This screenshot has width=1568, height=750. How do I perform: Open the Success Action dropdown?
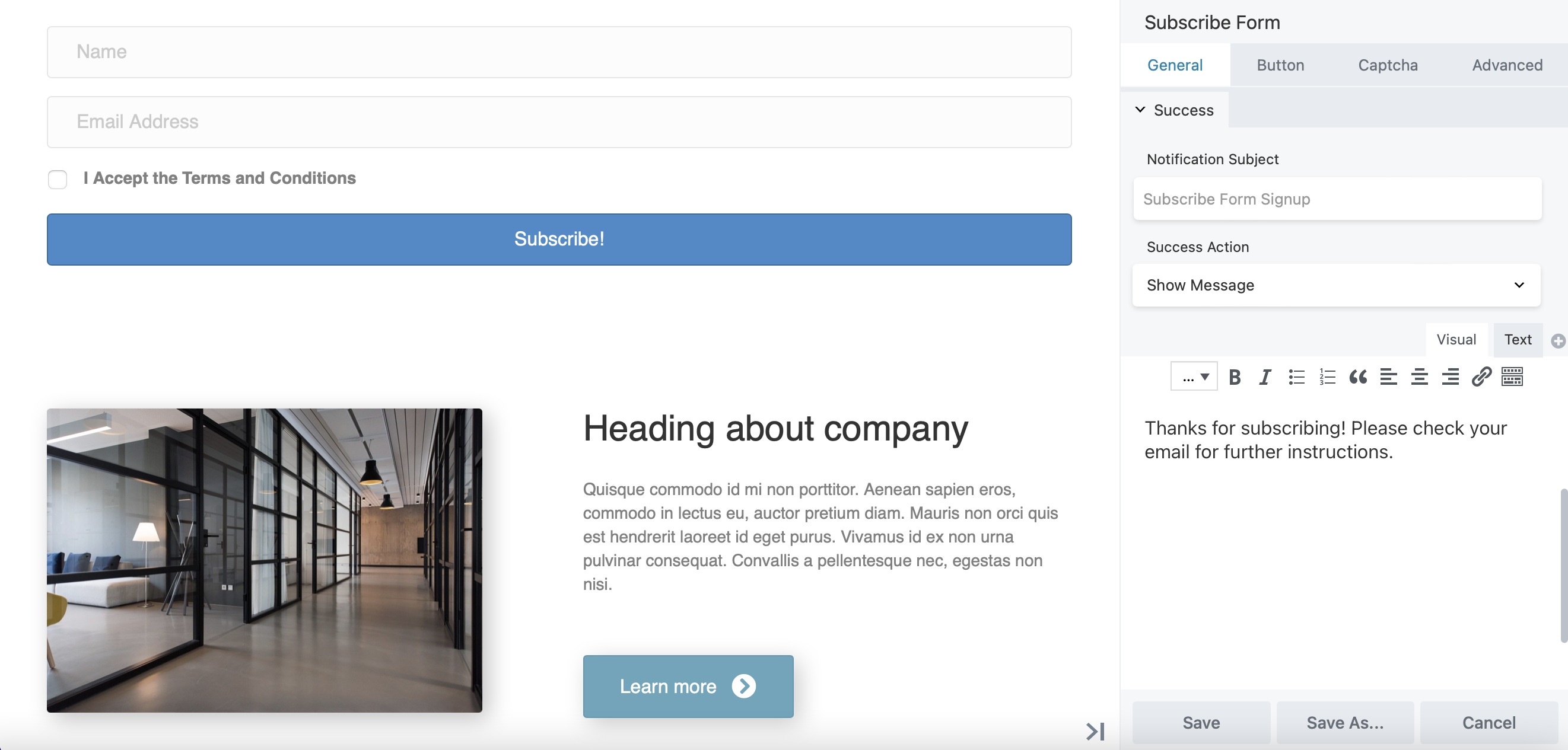coord(1336,285)
